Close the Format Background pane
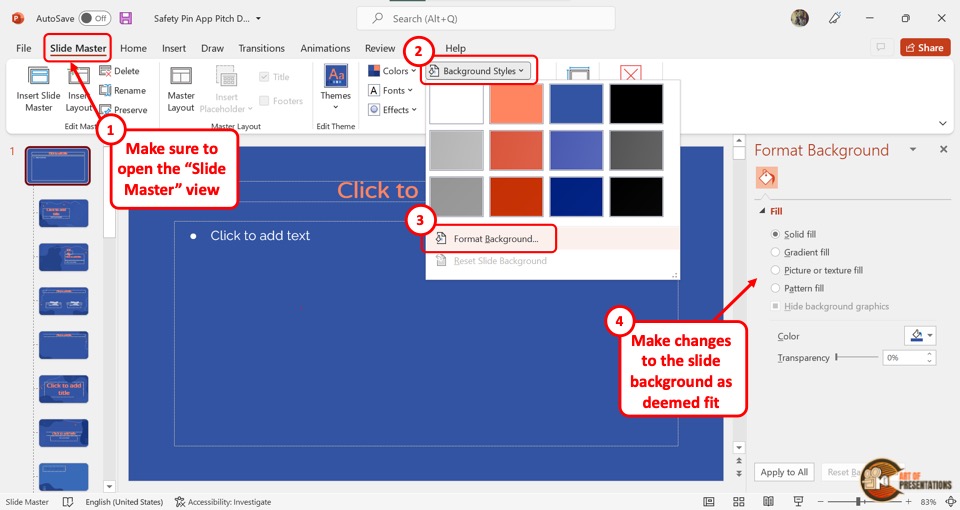 click(943, 149)
